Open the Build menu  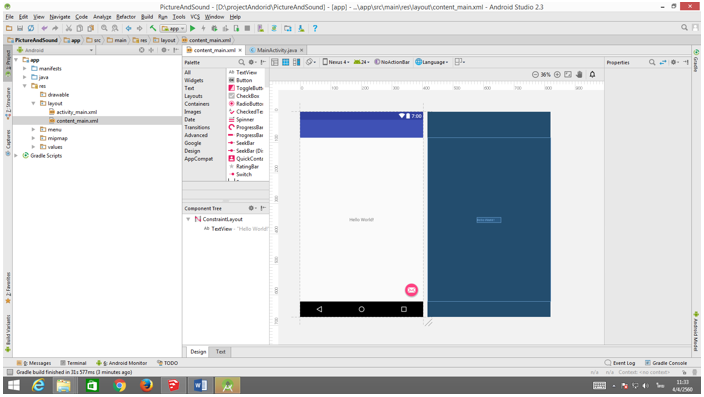(147, 17)
